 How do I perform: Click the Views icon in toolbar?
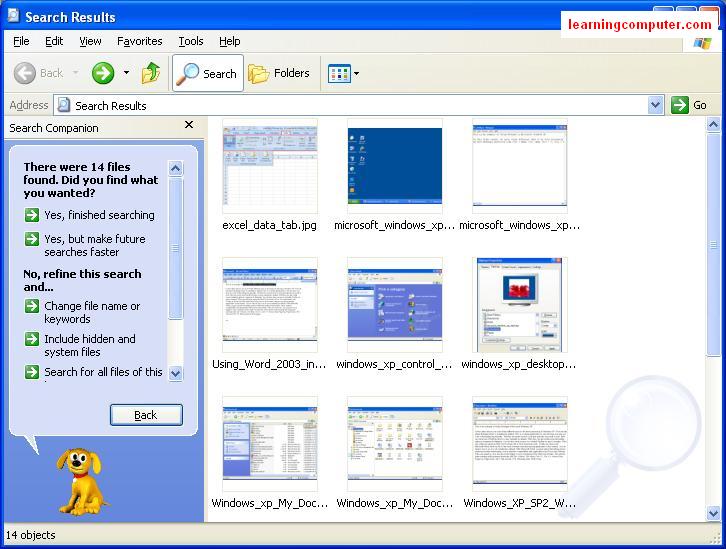[339, 73]
